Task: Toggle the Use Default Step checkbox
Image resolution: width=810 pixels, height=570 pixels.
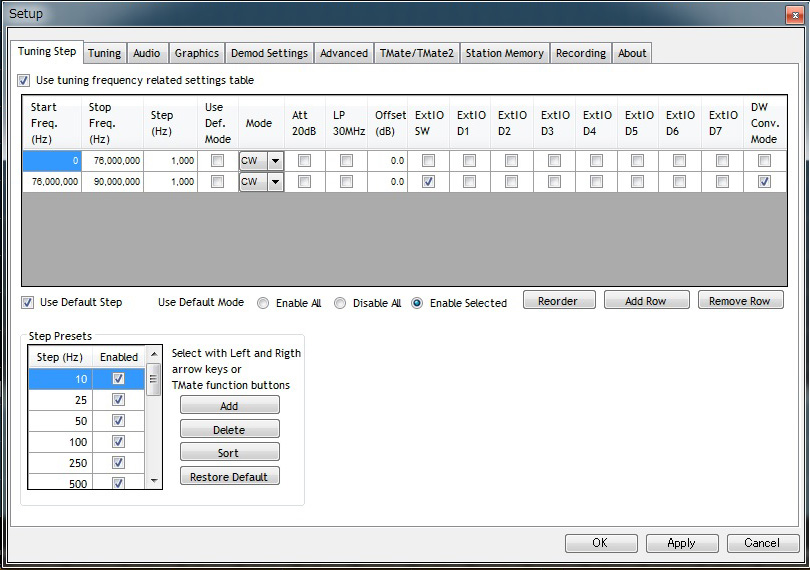Action: tap(28, 302)
